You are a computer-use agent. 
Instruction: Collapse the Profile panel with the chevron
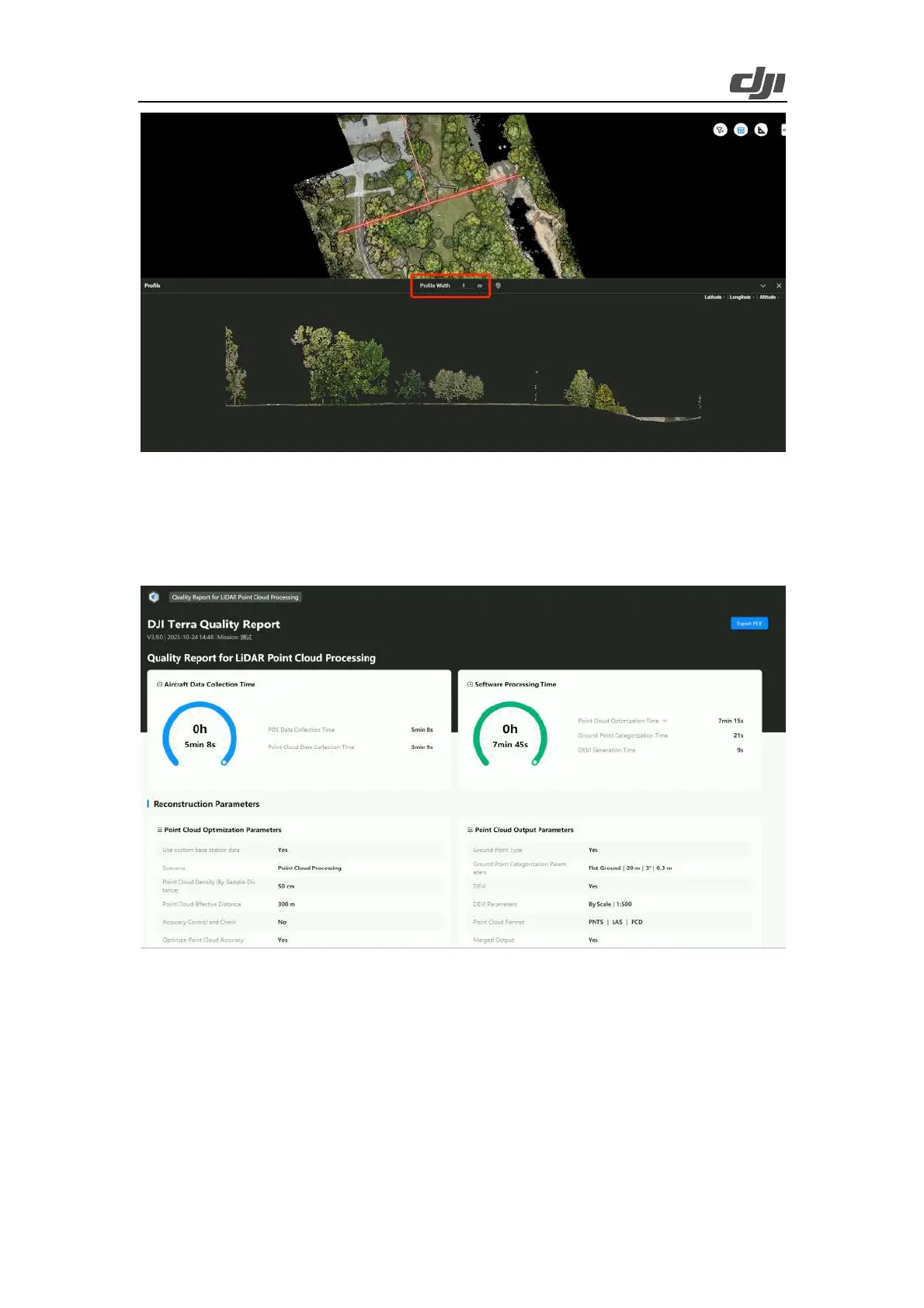[763, 286]
